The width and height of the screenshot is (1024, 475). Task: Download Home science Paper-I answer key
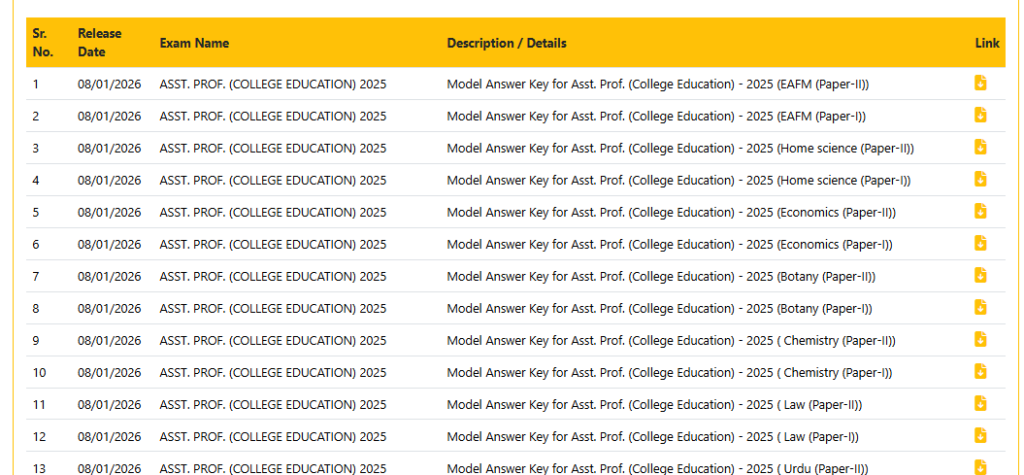980,179
